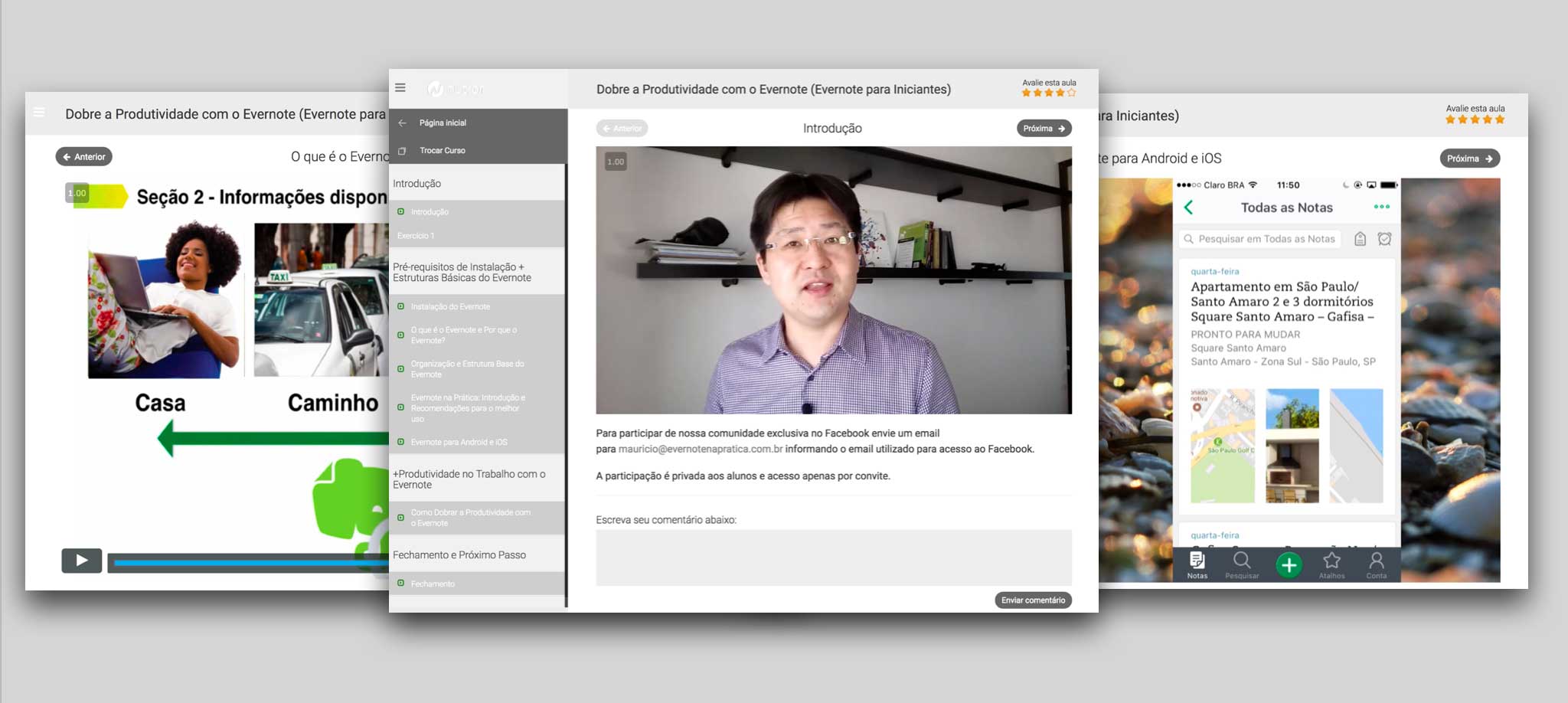Click the Anterior button in the center window
The width and height of the screenshot is (1568, 703).
622,129
